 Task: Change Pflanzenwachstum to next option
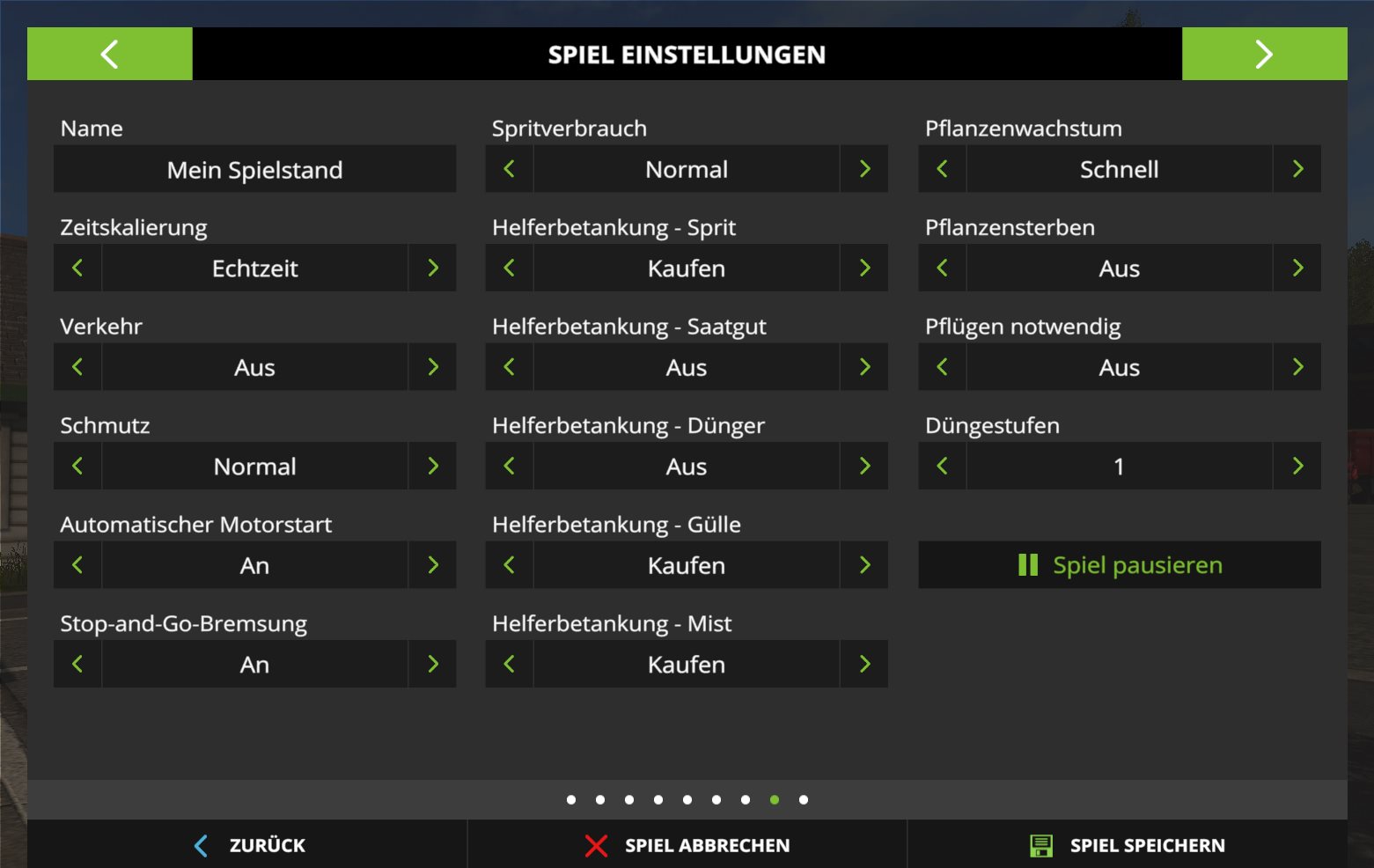pyautogui.click(x=1297, y=169)
